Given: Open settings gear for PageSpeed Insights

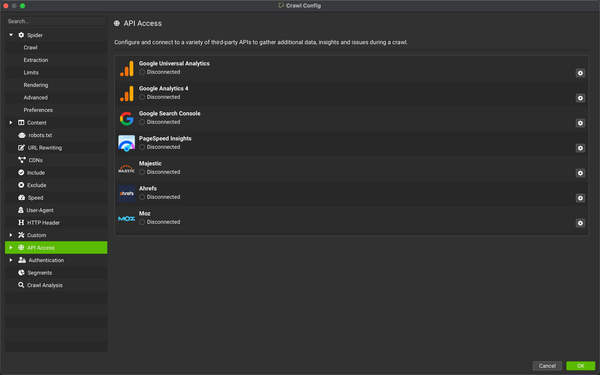Looking at the screenshot, I should [580, 148].
